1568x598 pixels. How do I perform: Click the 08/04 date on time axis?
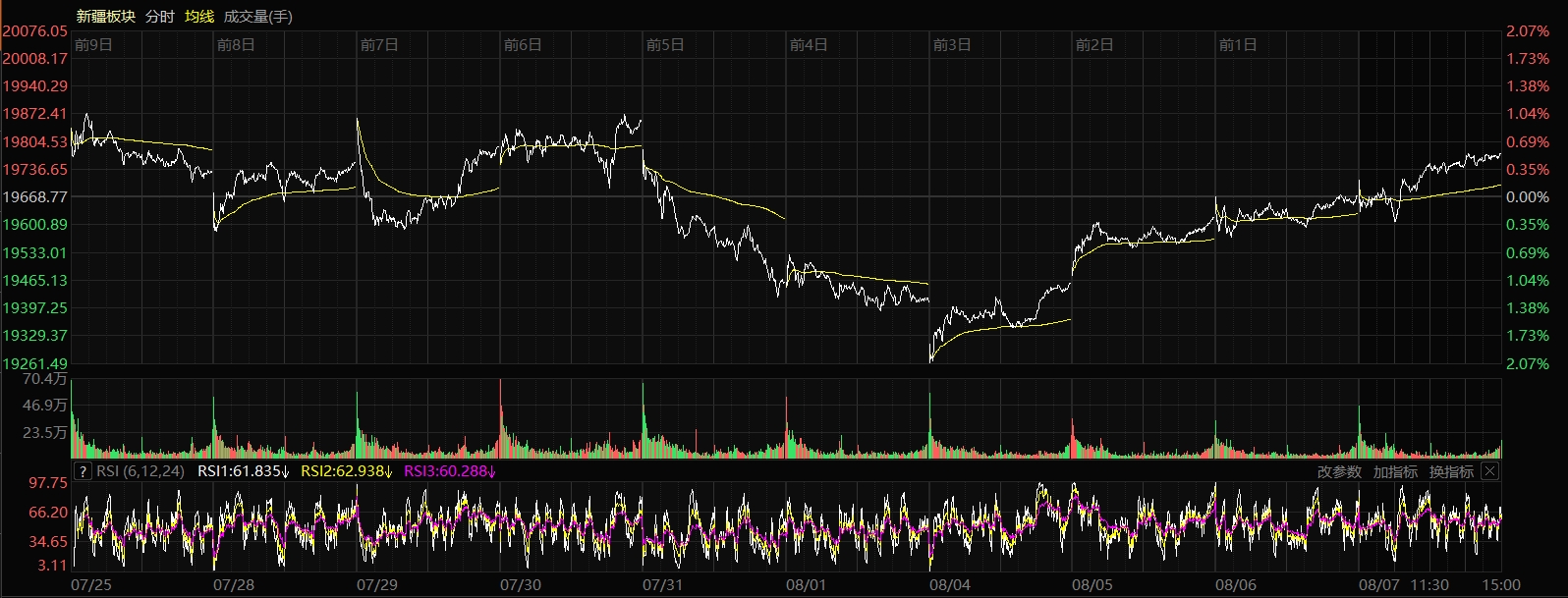(949, 585)
